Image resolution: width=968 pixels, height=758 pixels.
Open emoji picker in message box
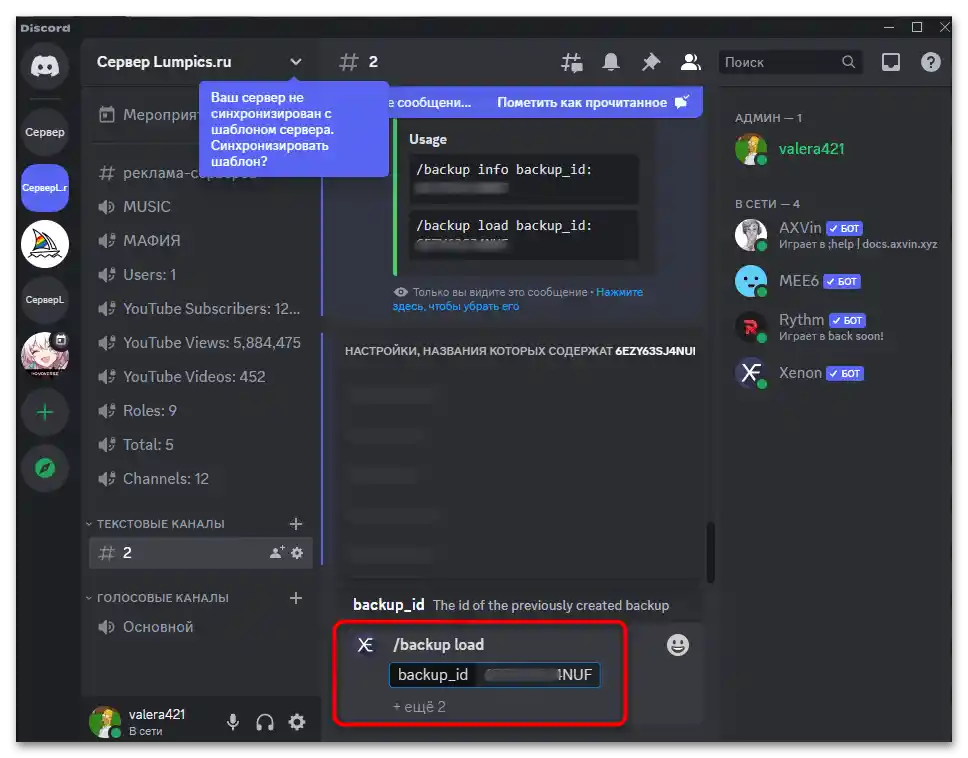(x=677, y=645)
